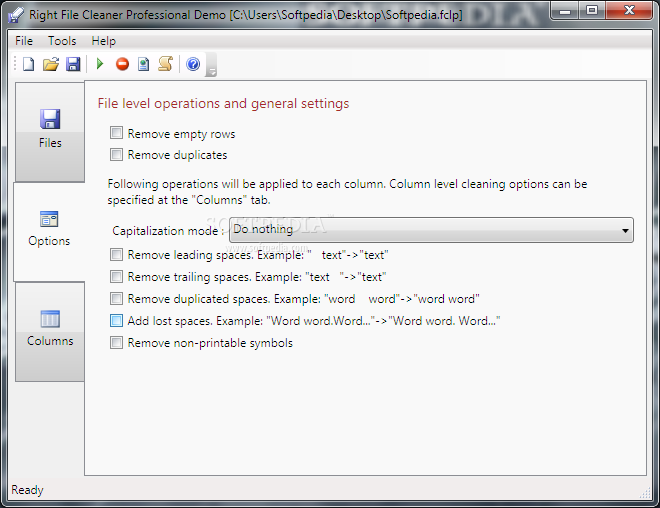Select the Options side tab
This screenshot has height=508, width=660.
point(49,231)
